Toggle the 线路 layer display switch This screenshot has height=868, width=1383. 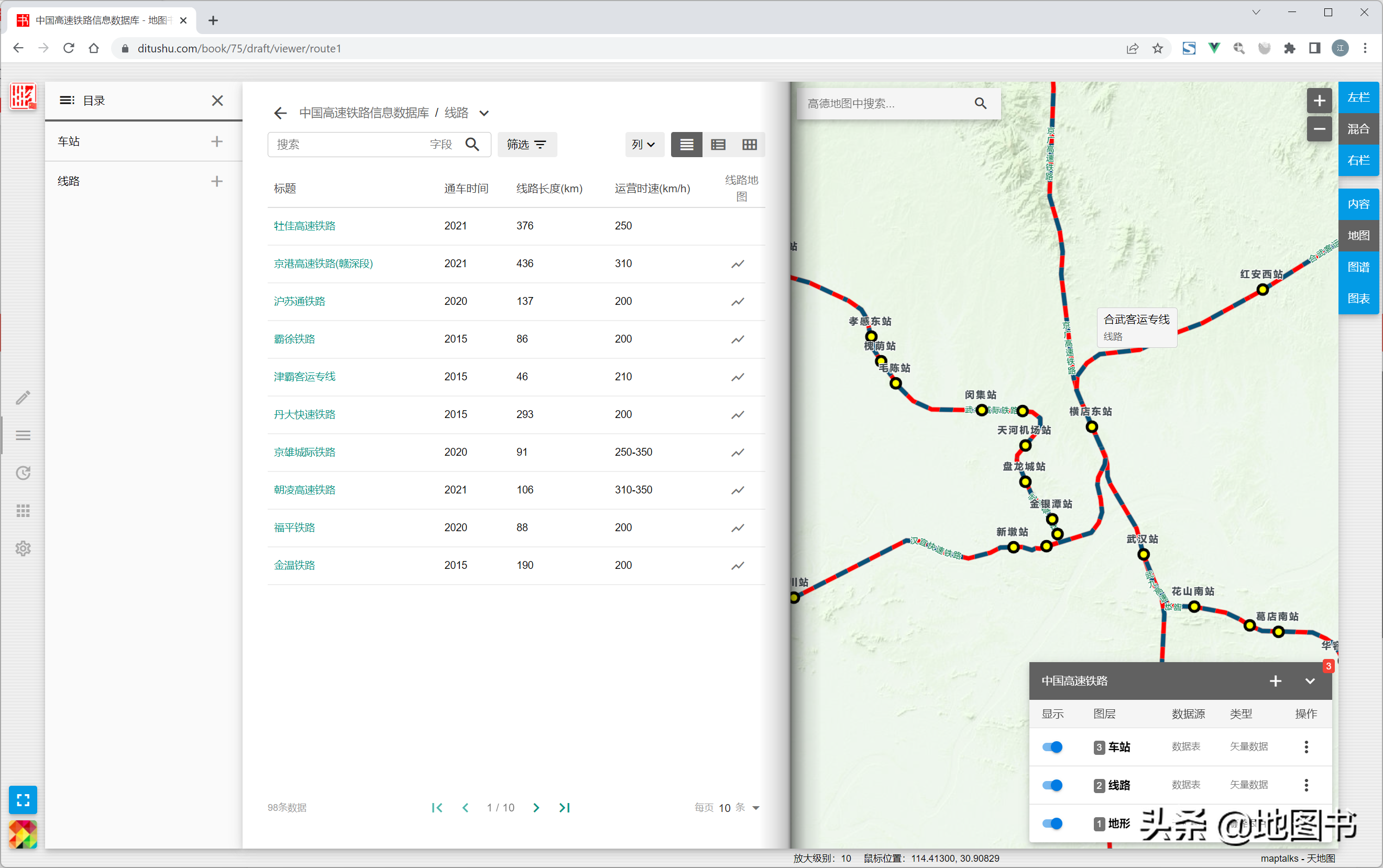[1052, 785]
